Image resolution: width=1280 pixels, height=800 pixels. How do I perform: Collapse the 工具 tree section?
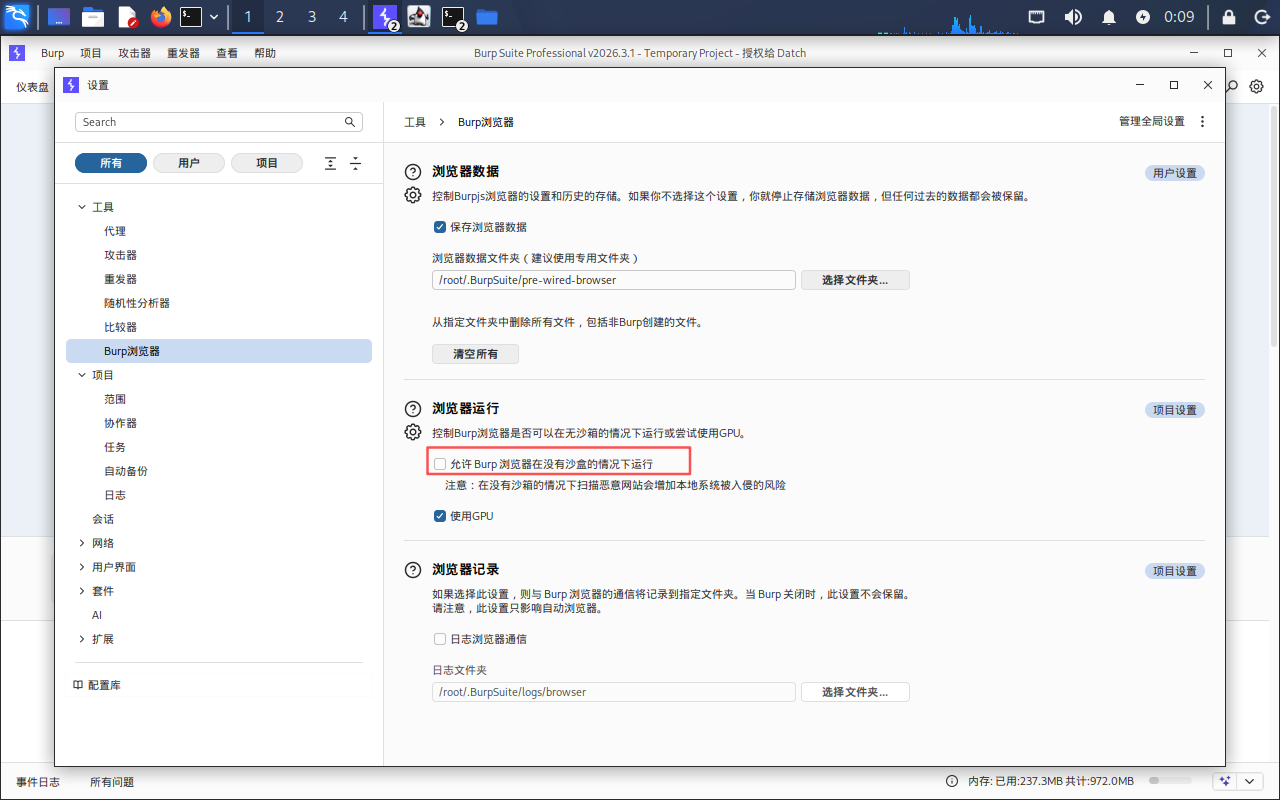click(x=82, y=207)
